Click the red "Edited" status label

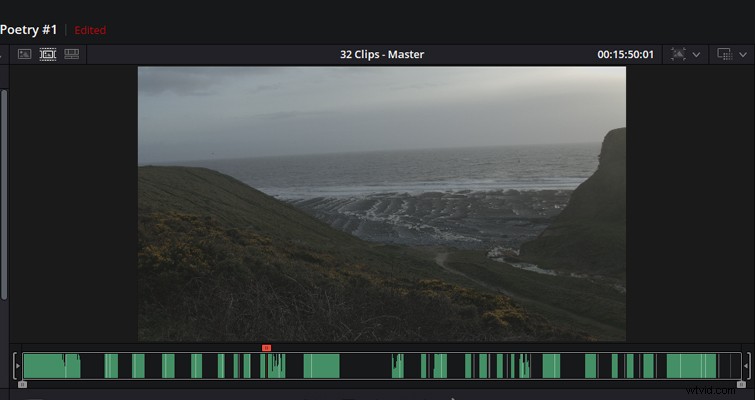90,30
